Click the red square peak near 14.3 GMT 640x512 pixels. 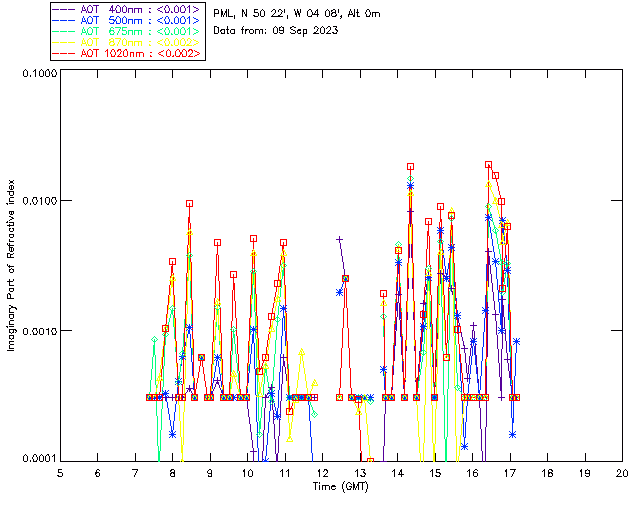pos(410,167)
